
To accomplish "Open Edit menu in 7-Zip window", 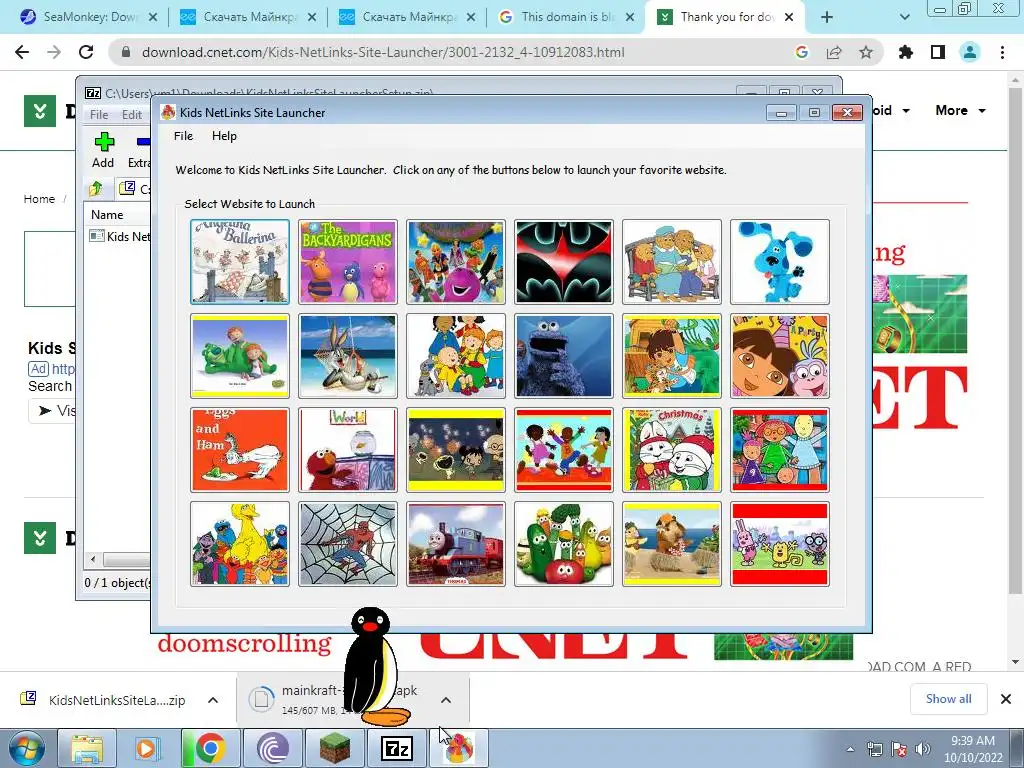I will (132, 114).
